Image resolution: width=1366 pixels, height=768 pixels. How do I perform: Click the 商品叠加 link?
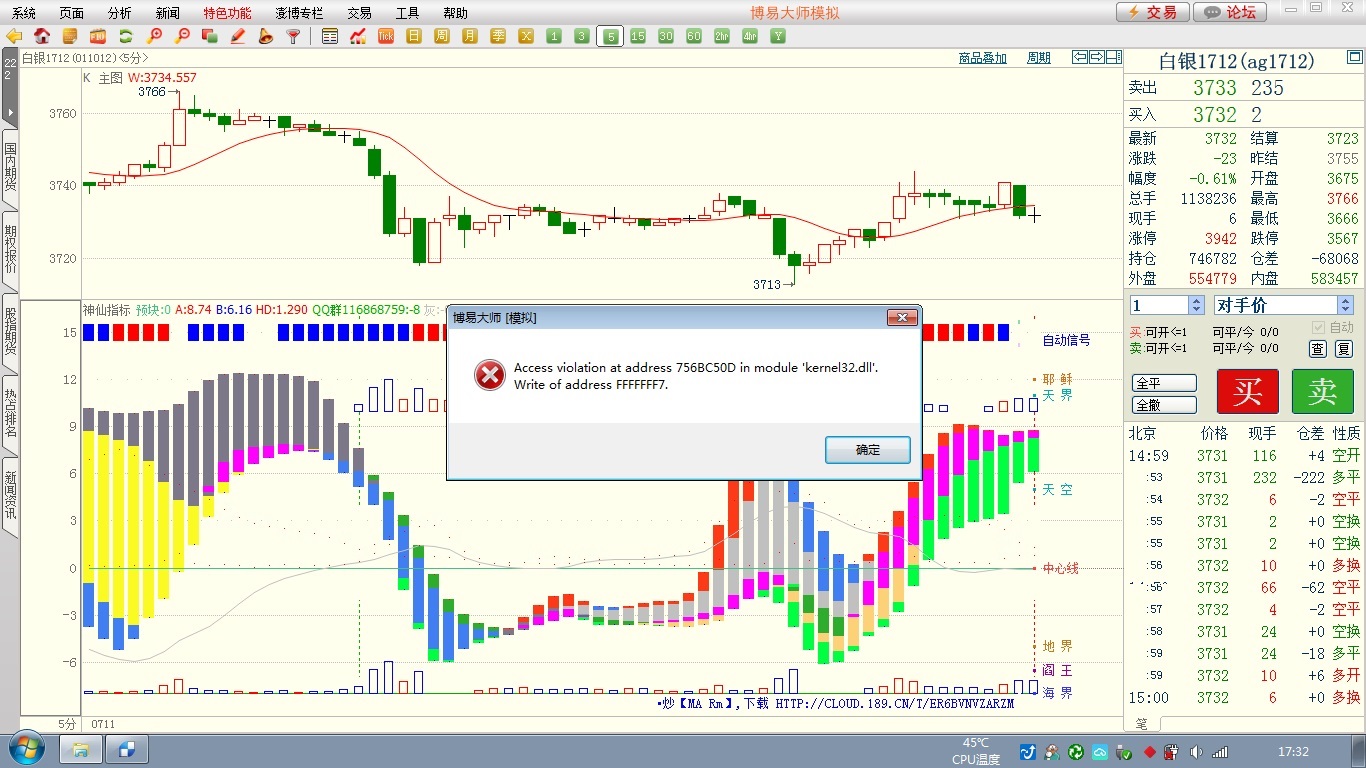pos(982,58)
